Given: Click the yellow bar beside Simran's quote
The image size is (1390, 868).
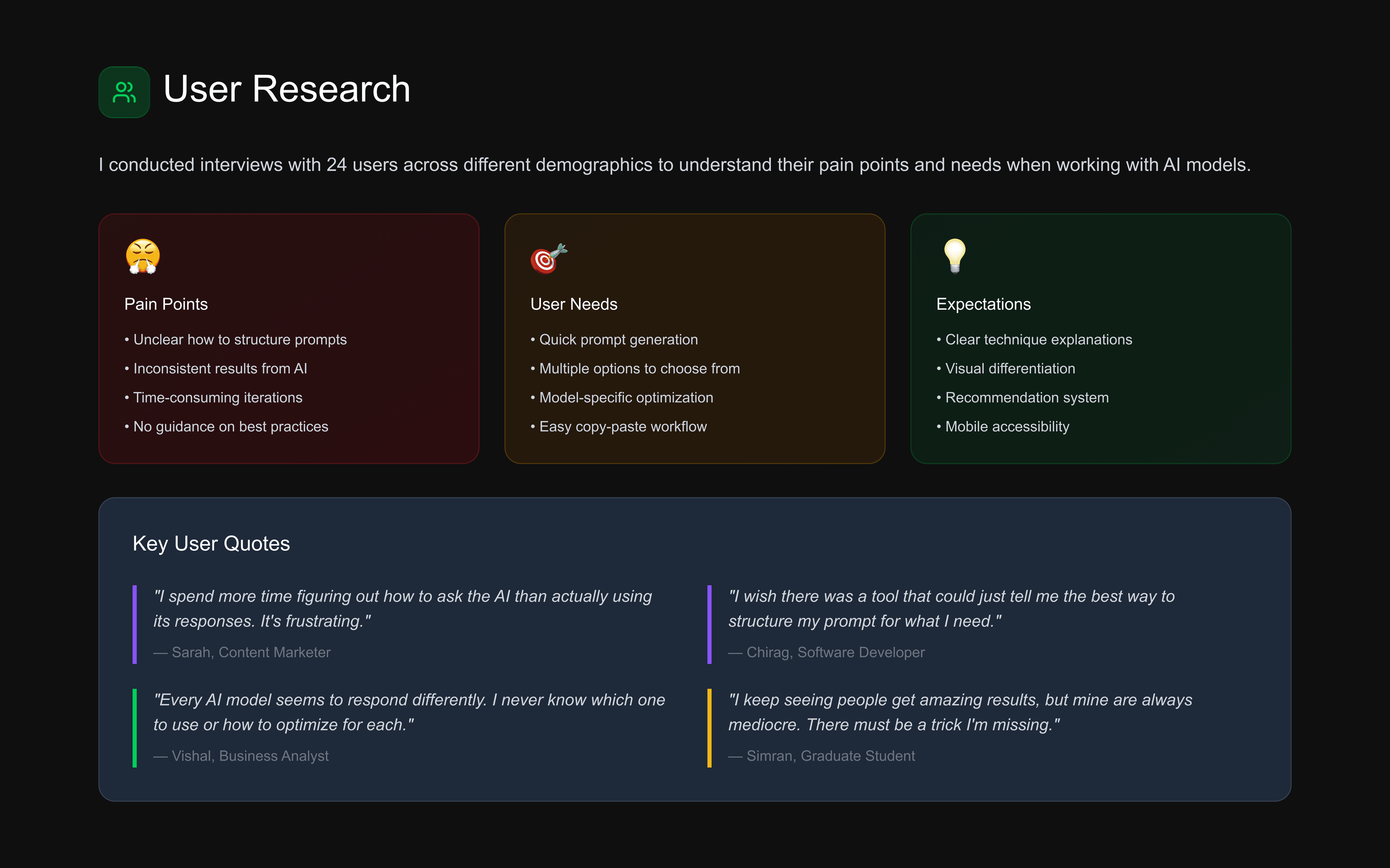Looking at the screenshot, I should pyautogui.click(x=709, y=728).
